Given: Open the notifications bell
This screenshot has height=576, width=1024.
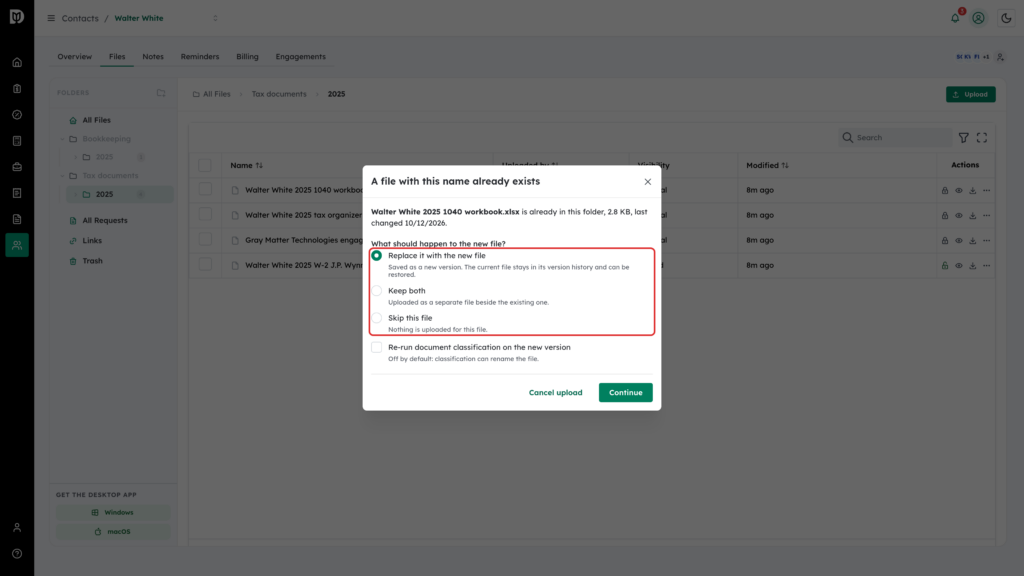Looking at the screenshot, I should (x=955, y=18).
